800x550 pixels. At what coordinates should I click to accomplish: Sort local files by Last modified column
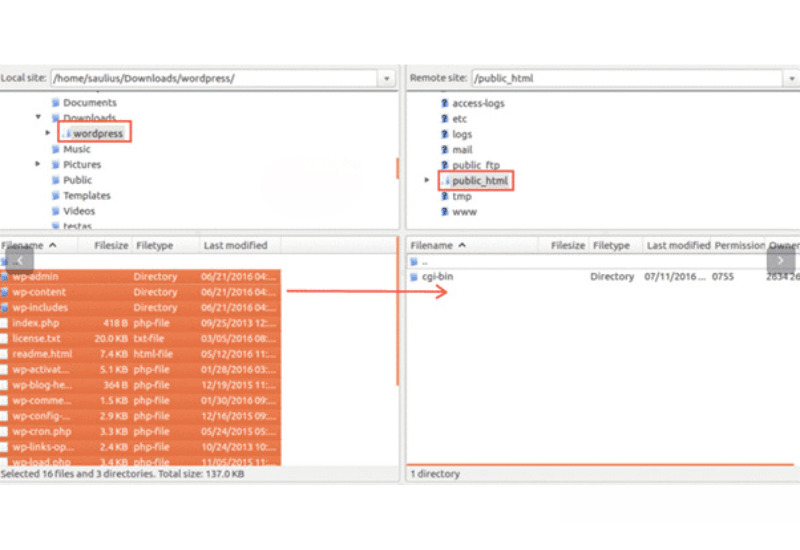click(240, 245)
